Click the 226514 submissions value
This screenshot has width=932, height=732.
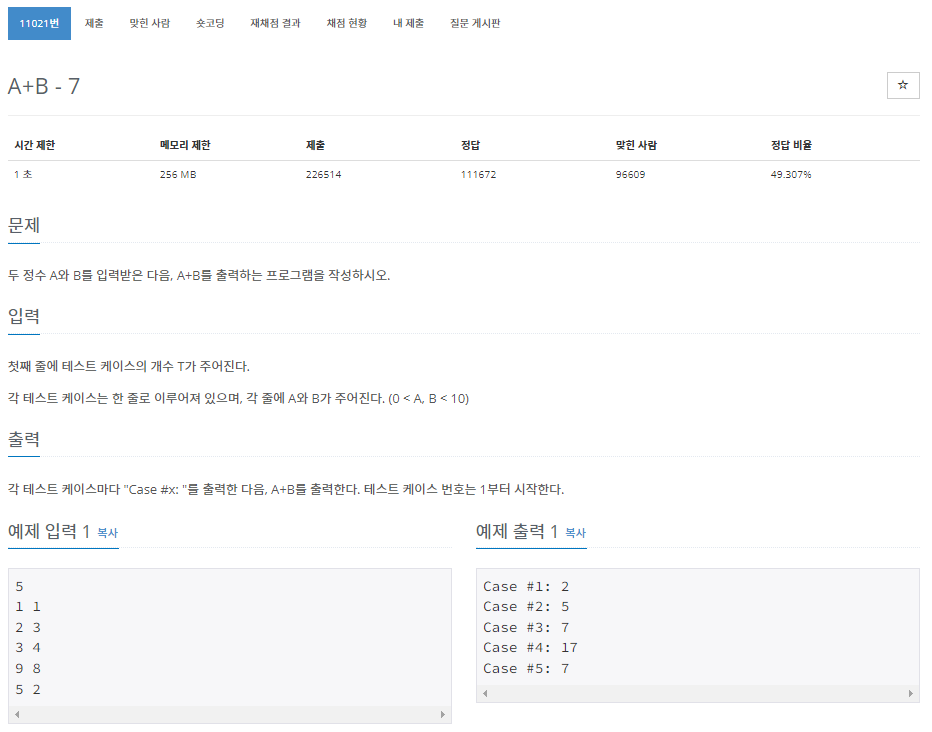point(323,175)
